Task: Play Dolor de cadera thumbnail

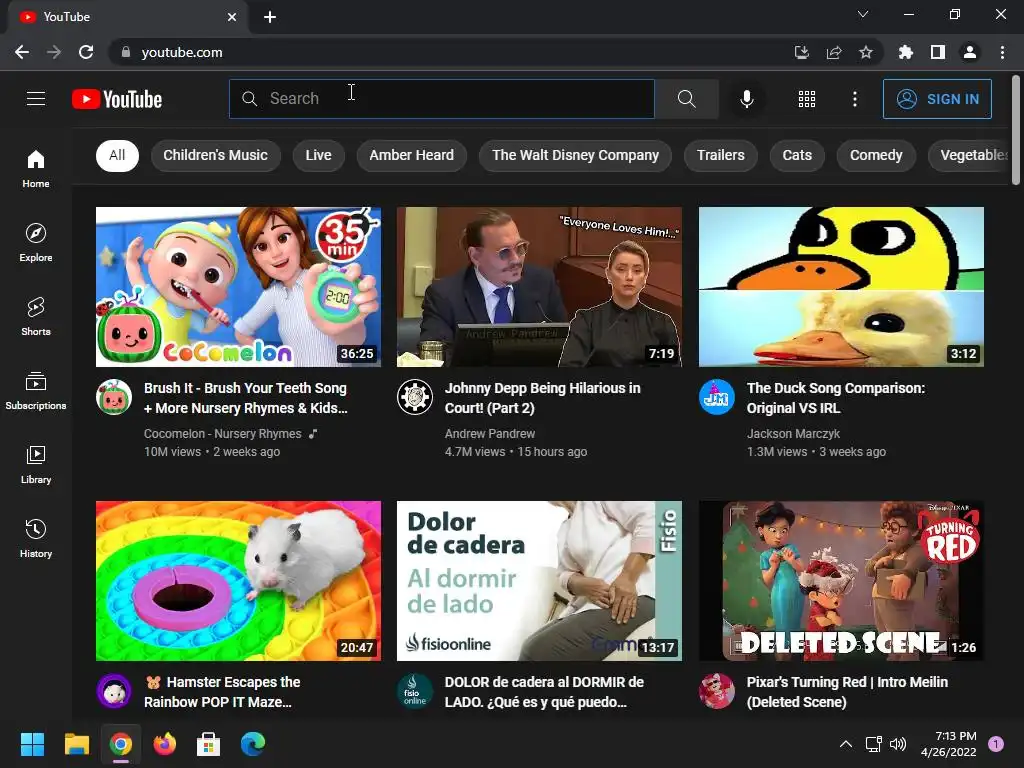Action: 539,581
